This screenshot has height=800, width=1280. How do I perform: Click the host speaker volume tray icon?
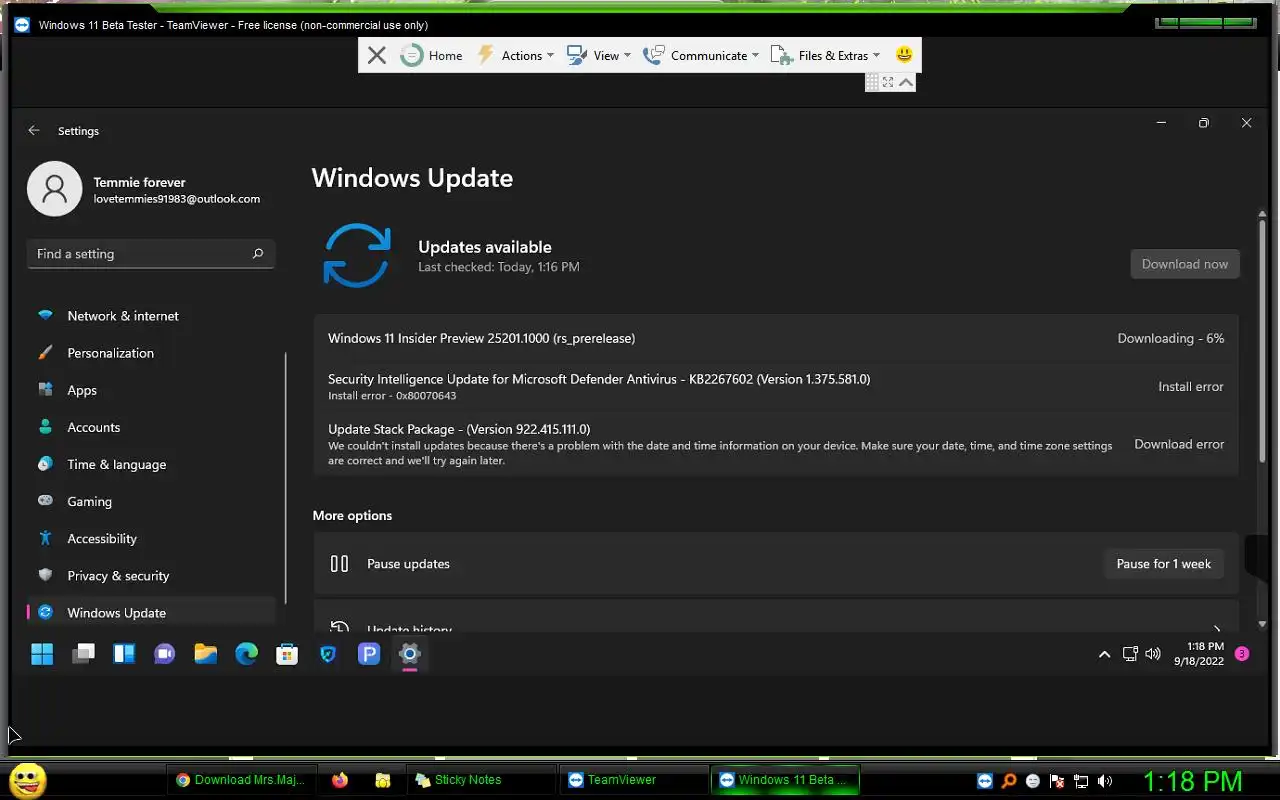(1105, 781)
